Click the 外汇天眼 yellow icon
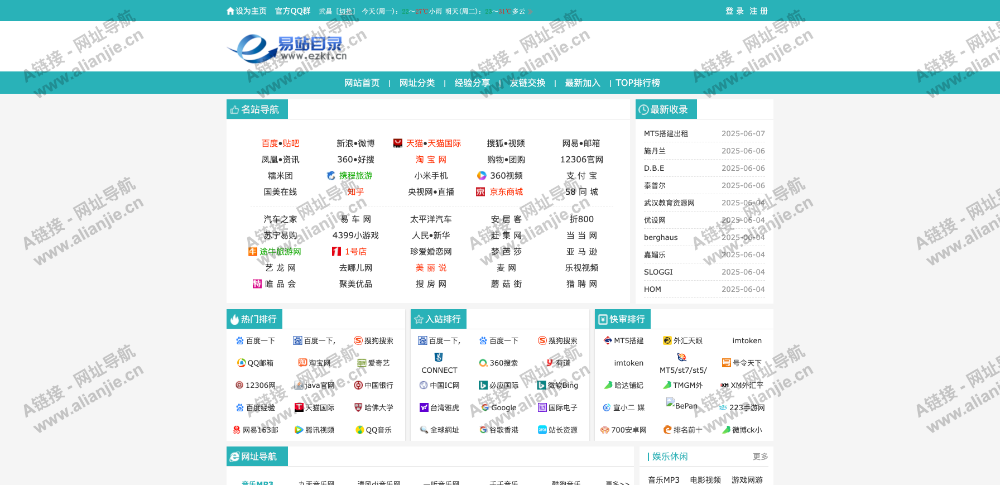The image size is (1000, 485). coord(667,341)
